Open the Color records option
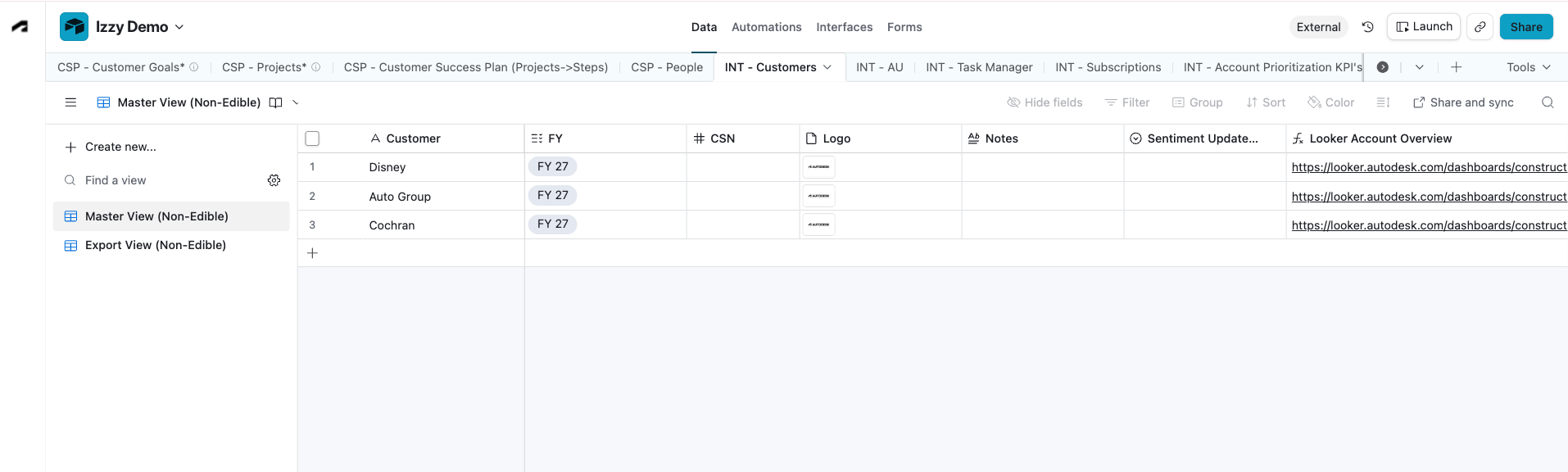 [x=1330, y=102]
